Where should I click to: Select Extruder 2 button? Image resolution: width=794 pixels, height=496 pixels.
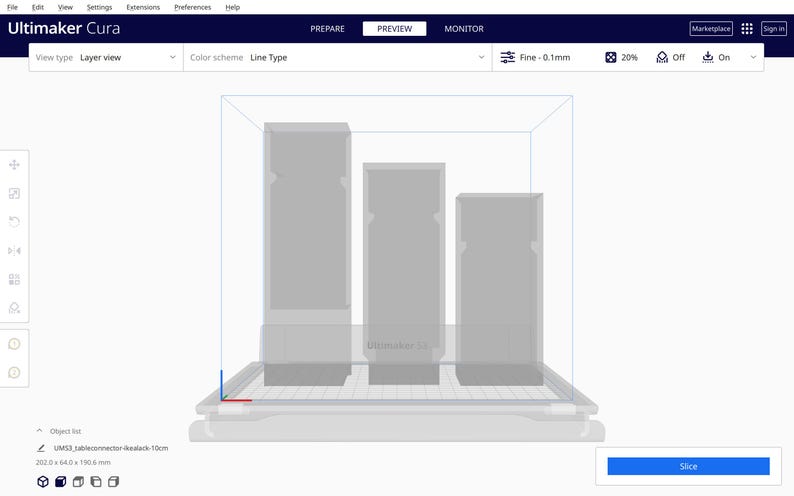tap(14, 373)
